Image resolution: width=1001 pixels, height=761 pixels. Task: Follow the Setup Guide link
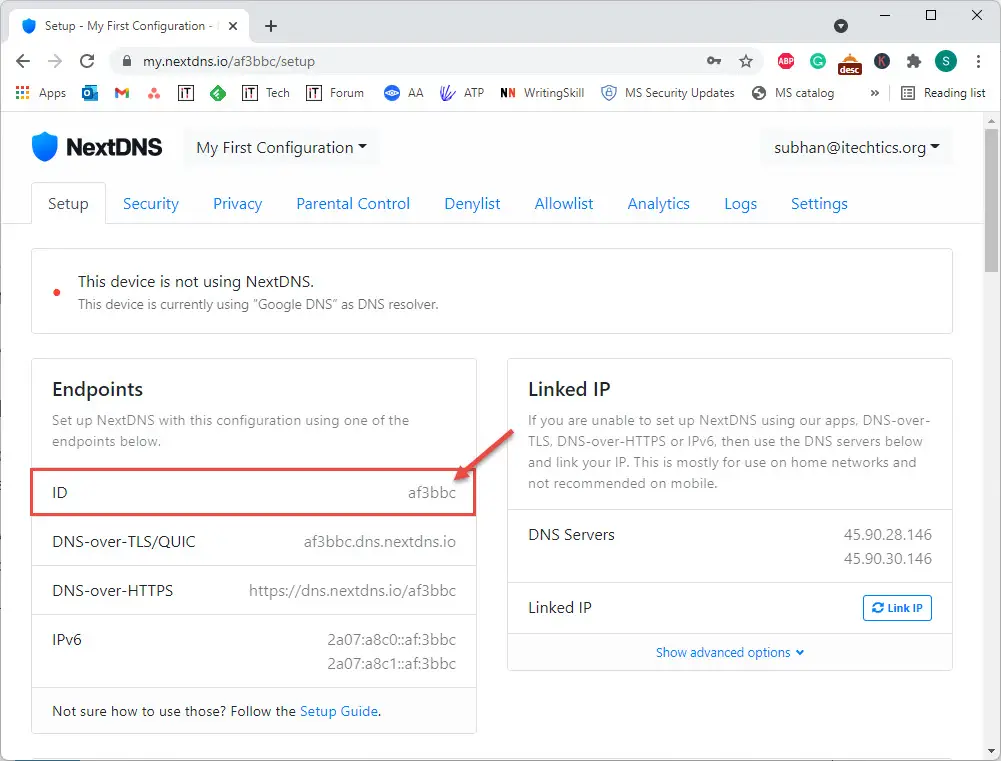click(x=339, y=711)
